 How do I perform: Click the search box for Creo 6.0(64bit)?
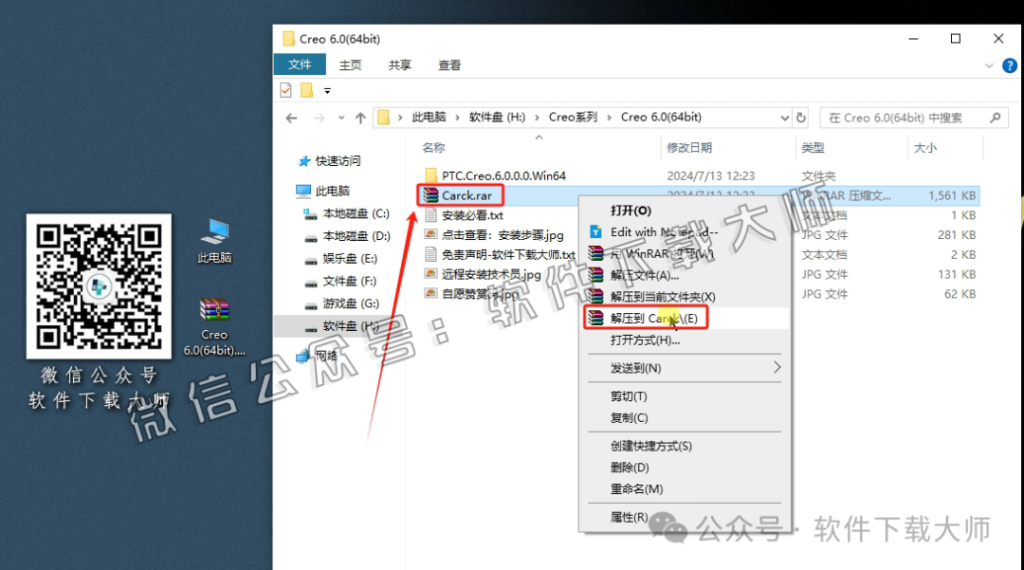click(x=914, y=118)
